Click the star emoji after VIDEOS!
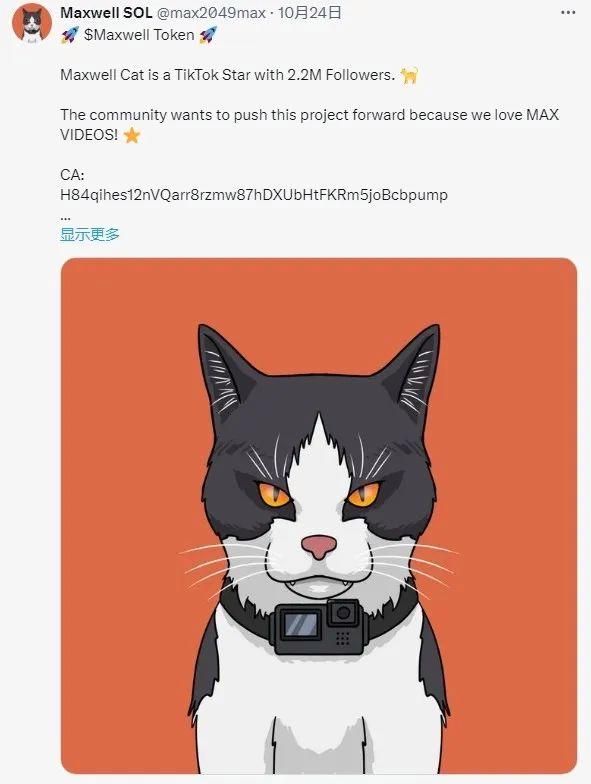This screenshot has height=784, width=591. 132,135
